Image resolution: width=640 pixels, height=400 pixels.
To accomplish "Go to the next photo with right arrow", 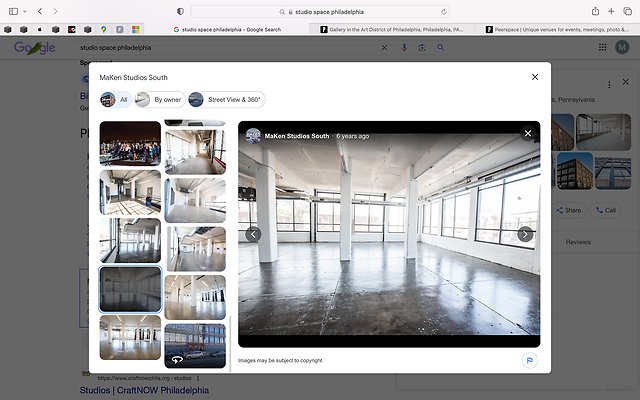I will click(525, 234).
